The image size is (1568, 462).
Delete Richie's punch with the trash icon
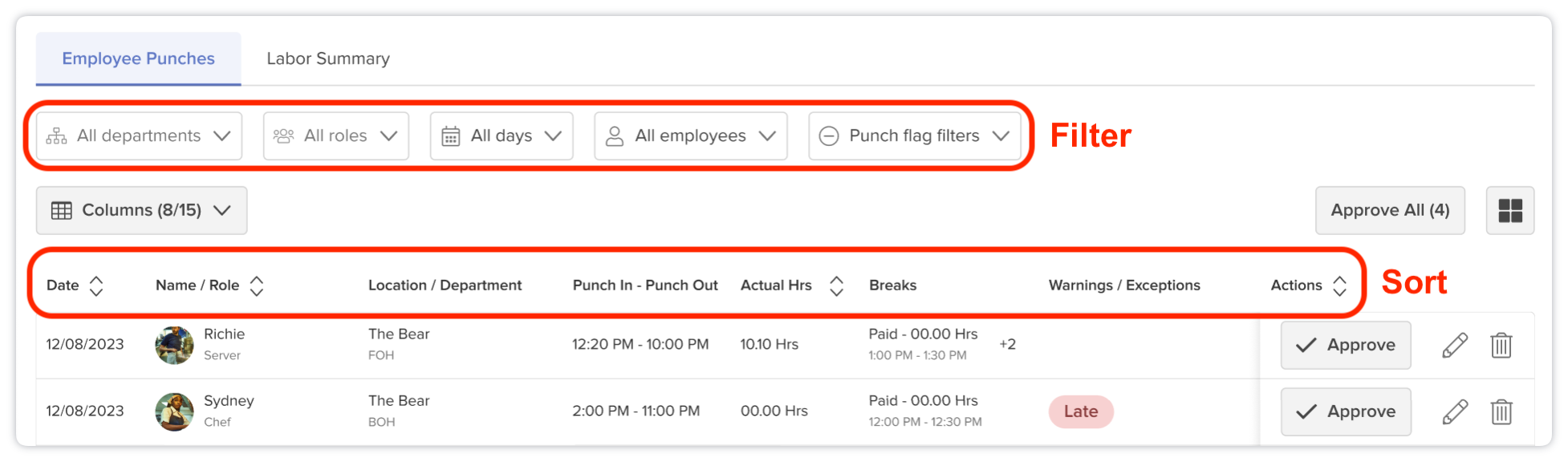[x=1501, y=346]
